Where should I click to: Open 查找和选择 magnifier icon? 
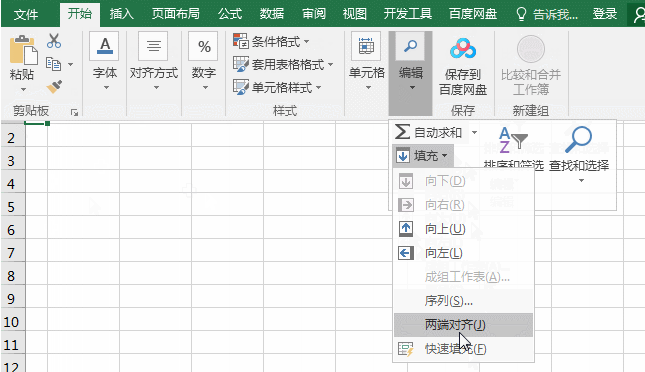point(578,139)
